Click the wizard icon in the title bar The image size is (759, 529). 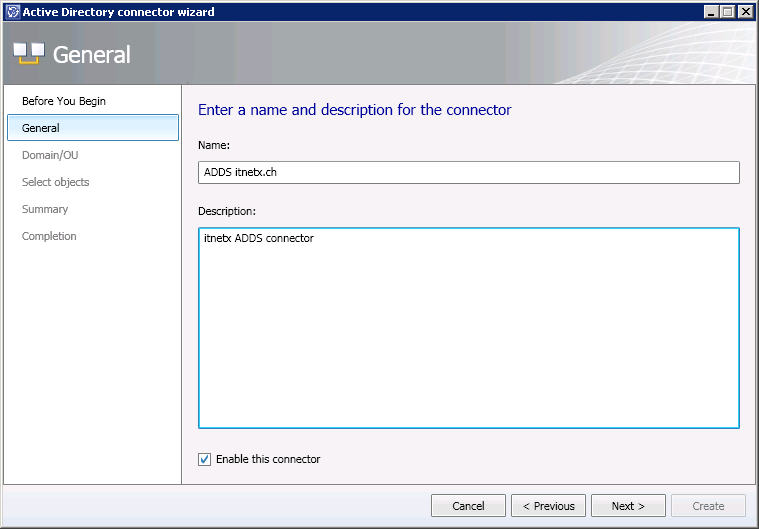click(x=11, y=12)
